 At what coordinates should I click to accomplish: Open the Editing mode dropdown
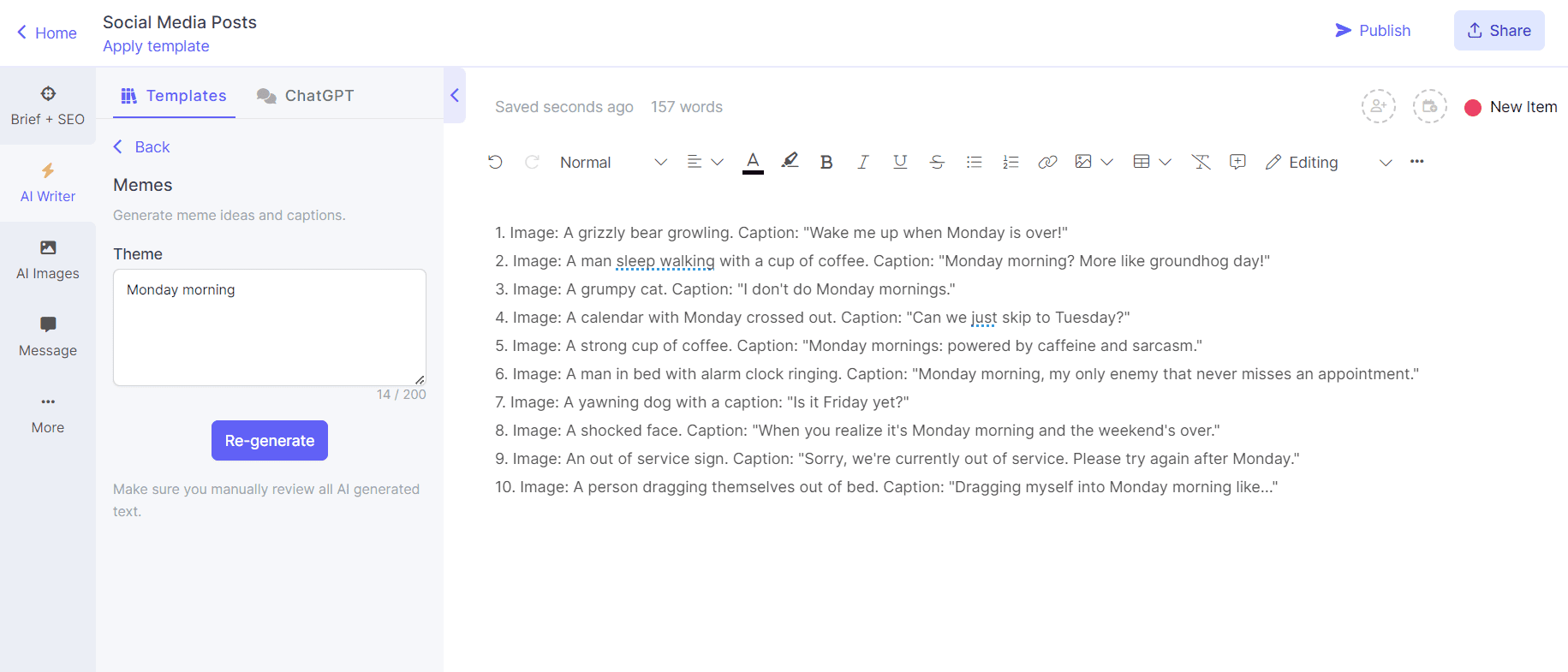point(1328,162)
